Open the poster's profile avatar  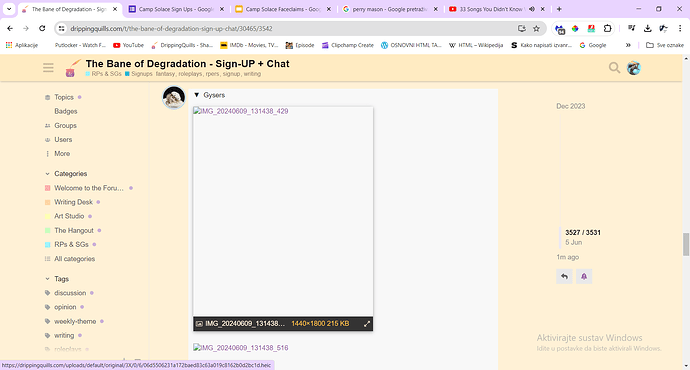pyautogui.click(x=174, y=97)
